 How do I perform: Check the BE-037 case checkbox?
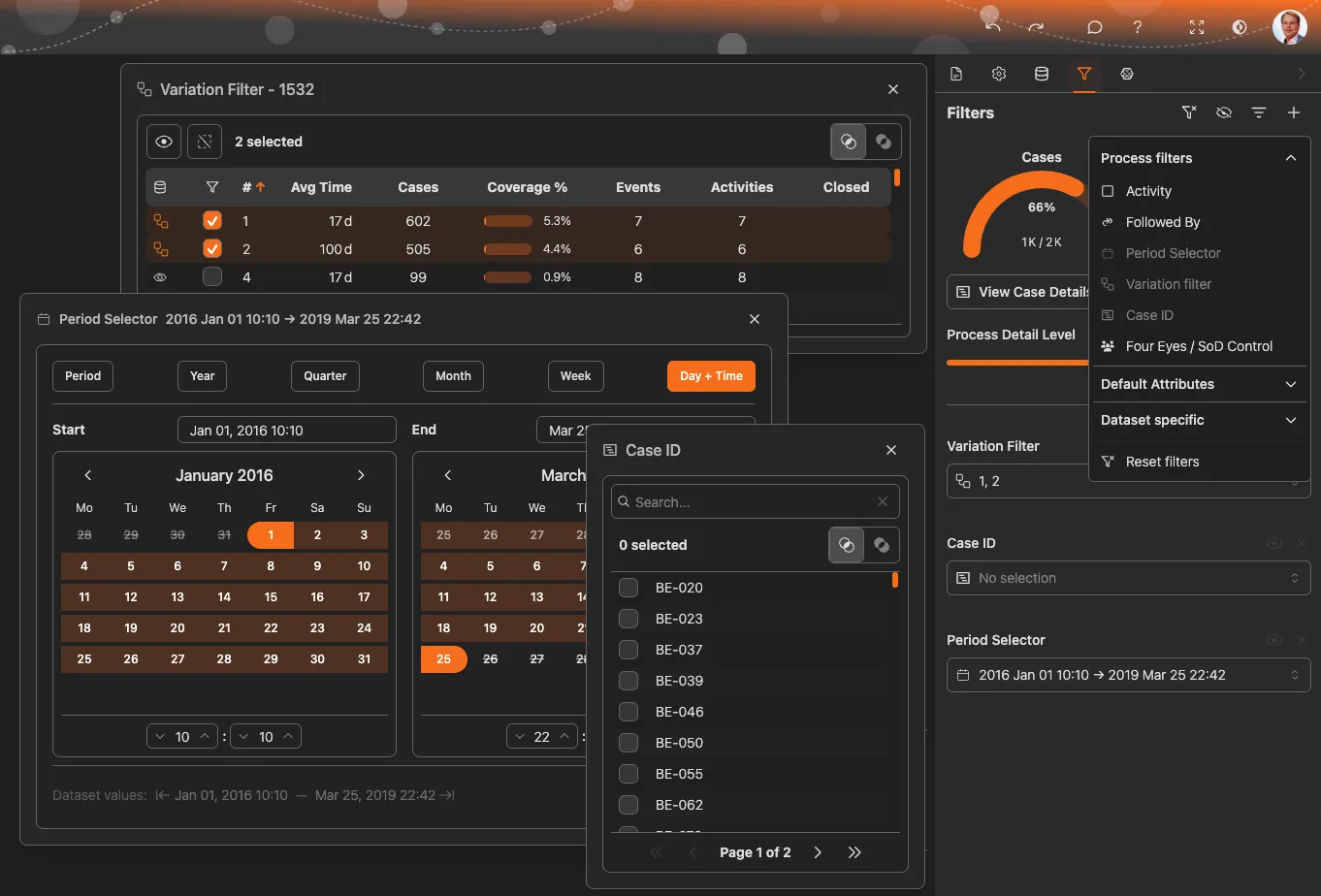point(628,649)
